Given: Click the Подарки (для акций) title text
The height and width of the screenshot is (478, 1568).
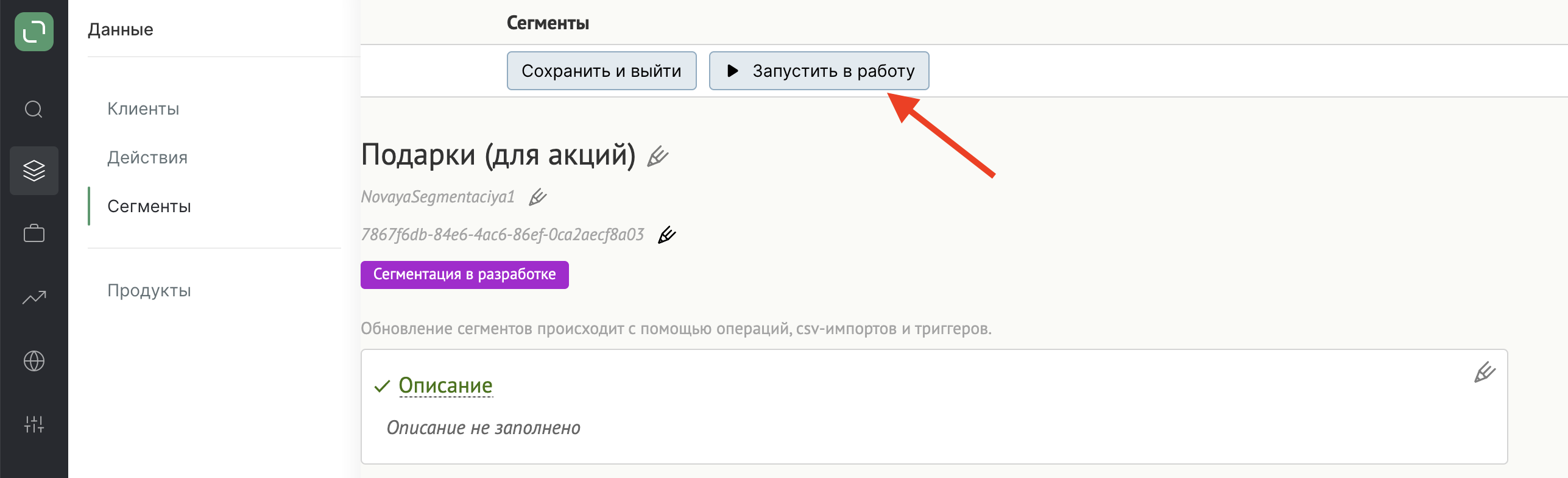Looking at the screenshot, I should click(x=498, y=155).
